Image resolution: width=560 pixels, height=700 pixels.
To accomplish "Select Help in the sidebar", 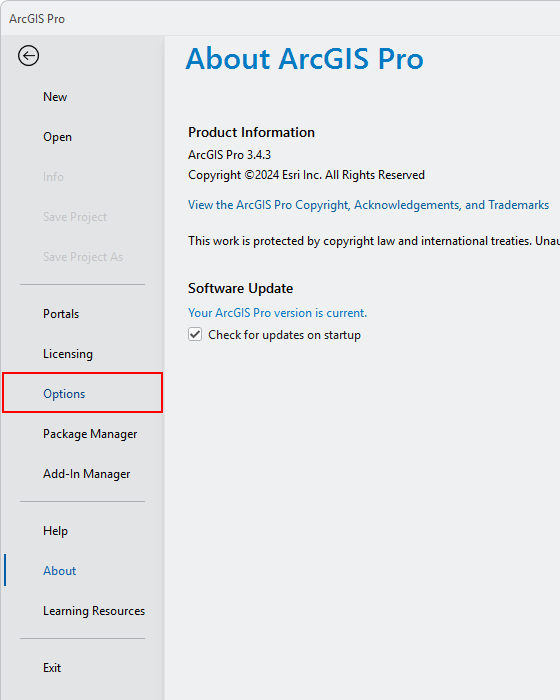I will (55, 531).
